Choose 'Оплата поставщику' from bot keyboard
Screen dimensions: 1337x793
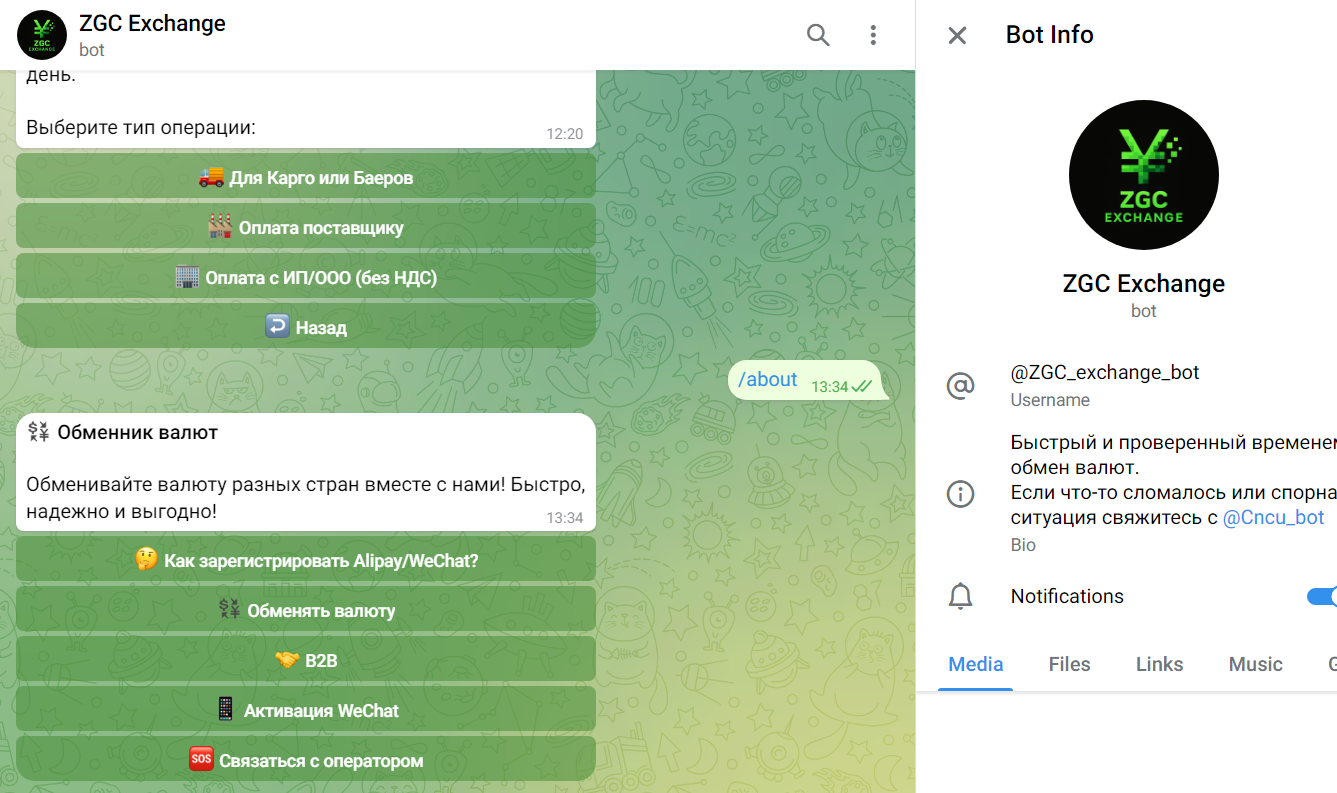click(x=306, y=226)
